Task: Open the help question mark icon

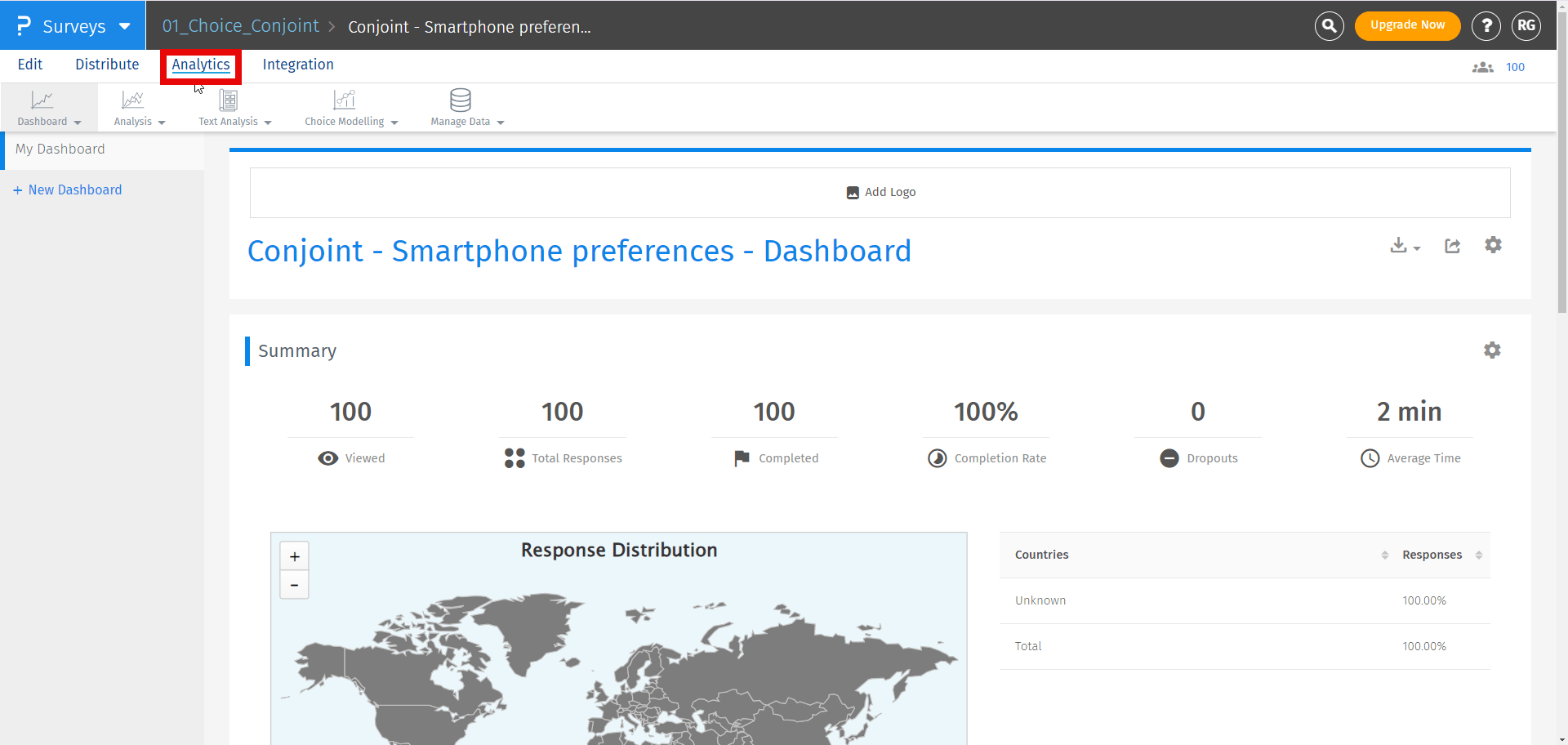Action: pyautogui.click(x=1486, y=26)
